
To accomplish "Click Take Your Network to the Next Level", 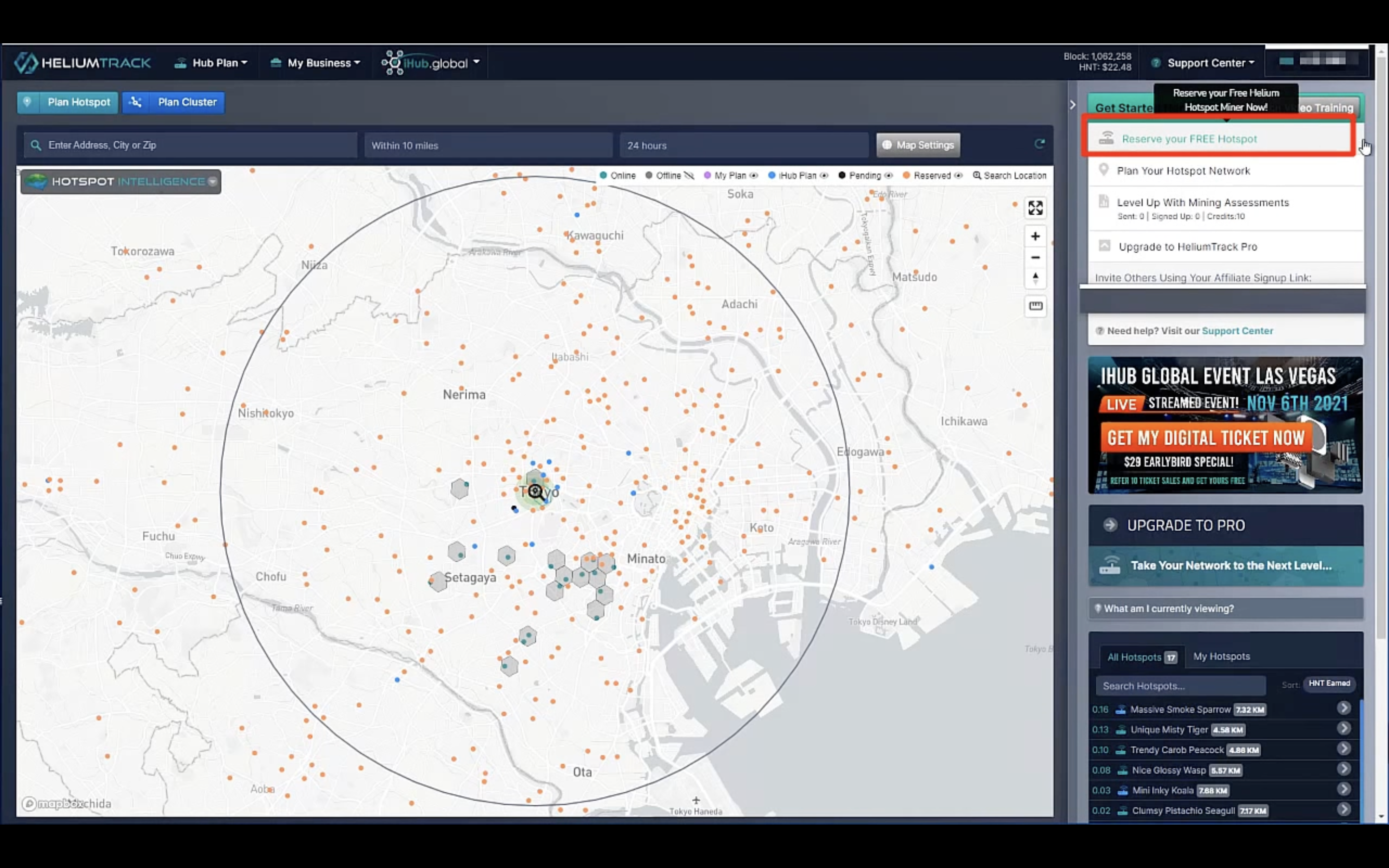I will click(1226, 566).
